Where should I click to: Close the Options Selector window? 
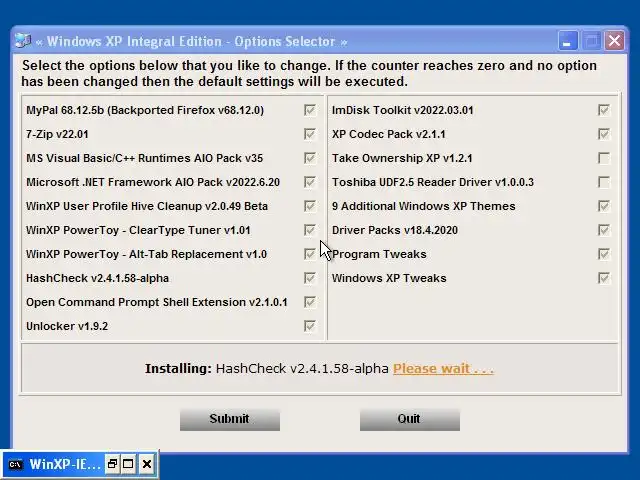pos(615,41)
